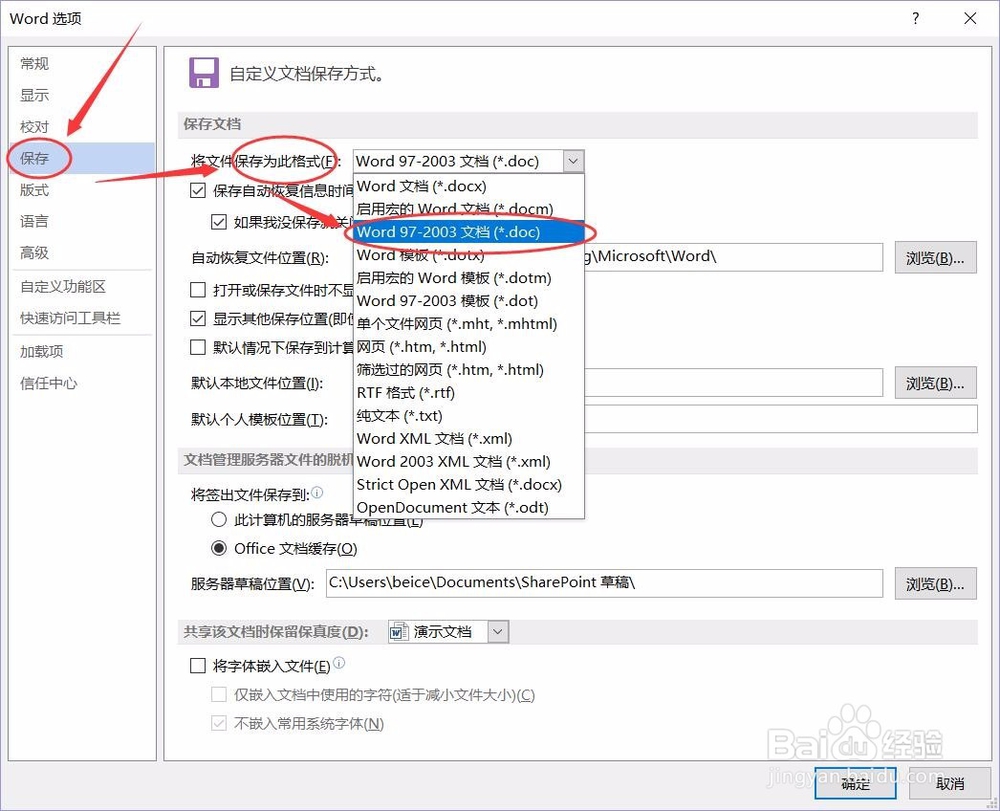1000x811 pixels.
Task: Pick OpenDocument 文本 (*.odt) option
Action: pos(469,508)
